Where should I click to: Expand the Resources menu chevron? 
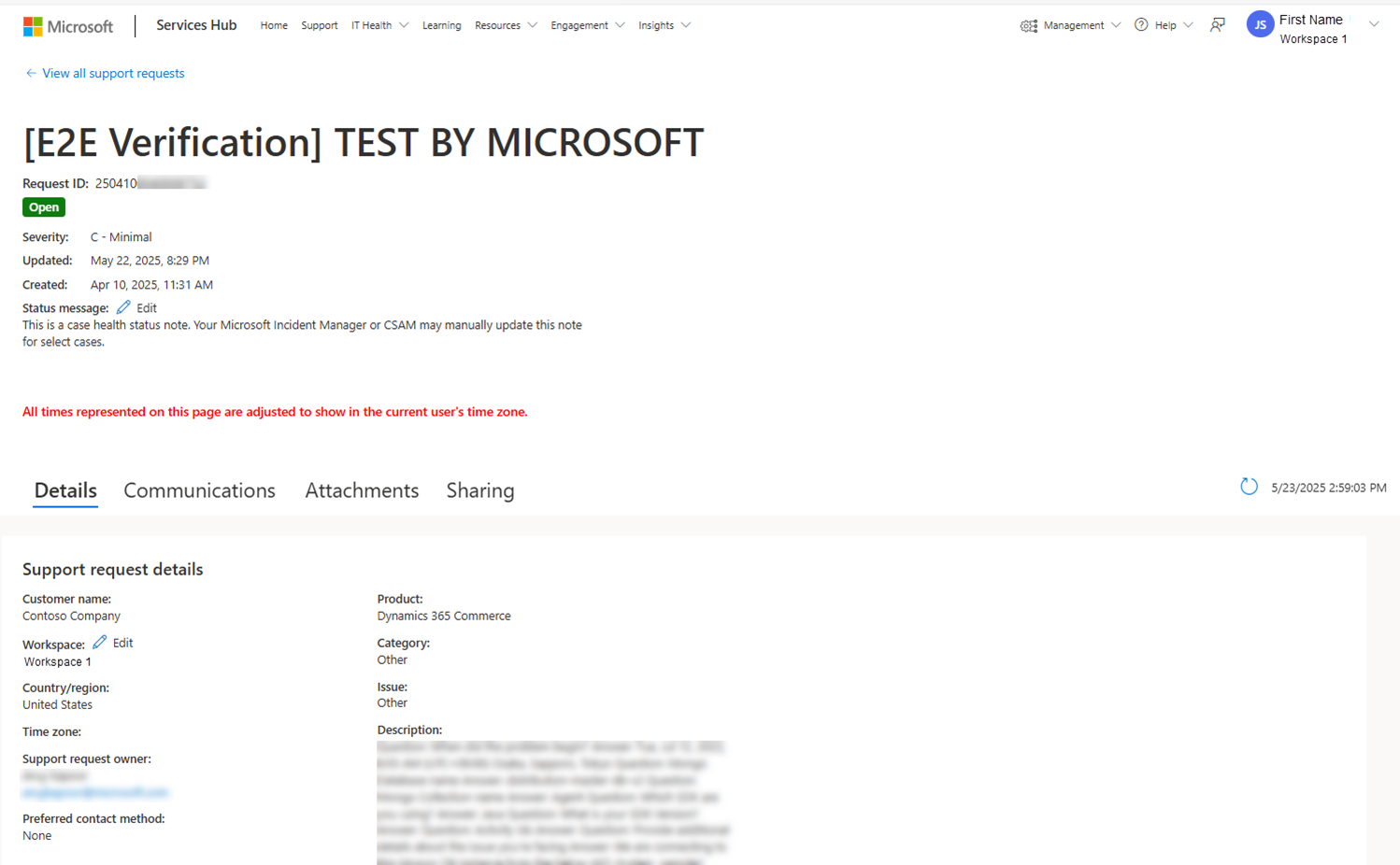532,25
